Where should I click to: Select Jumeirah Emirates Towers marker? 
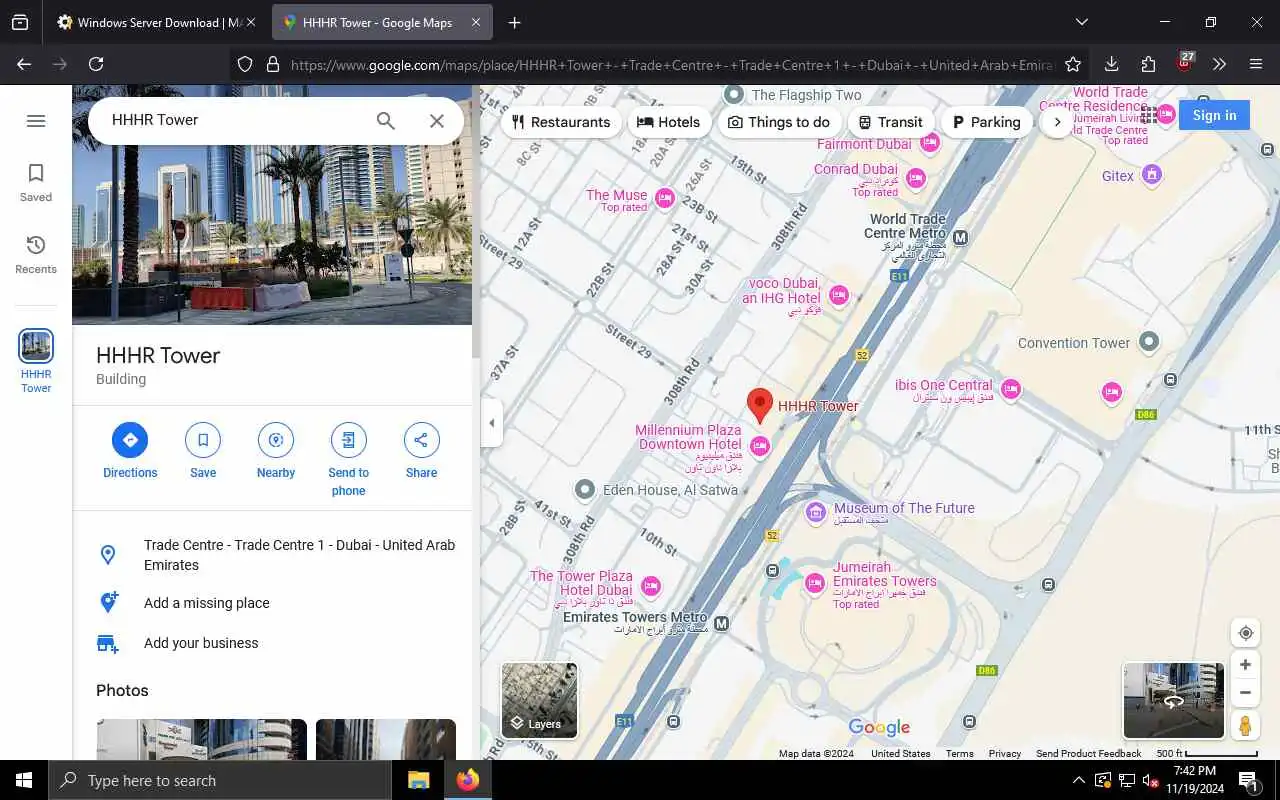pyautogui.click(x=815, y=582)
